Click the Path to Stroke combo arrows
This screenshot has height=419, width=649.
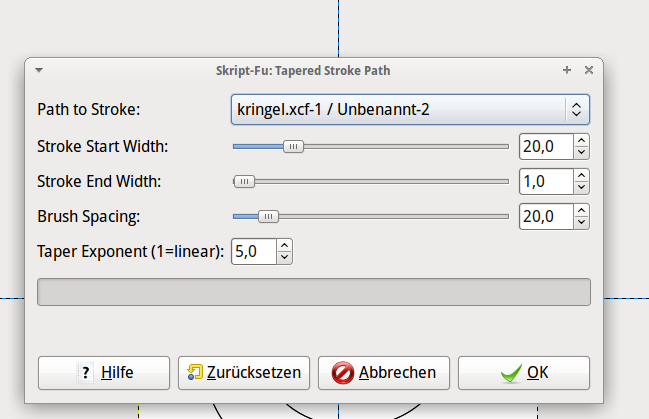pos(576,109)
